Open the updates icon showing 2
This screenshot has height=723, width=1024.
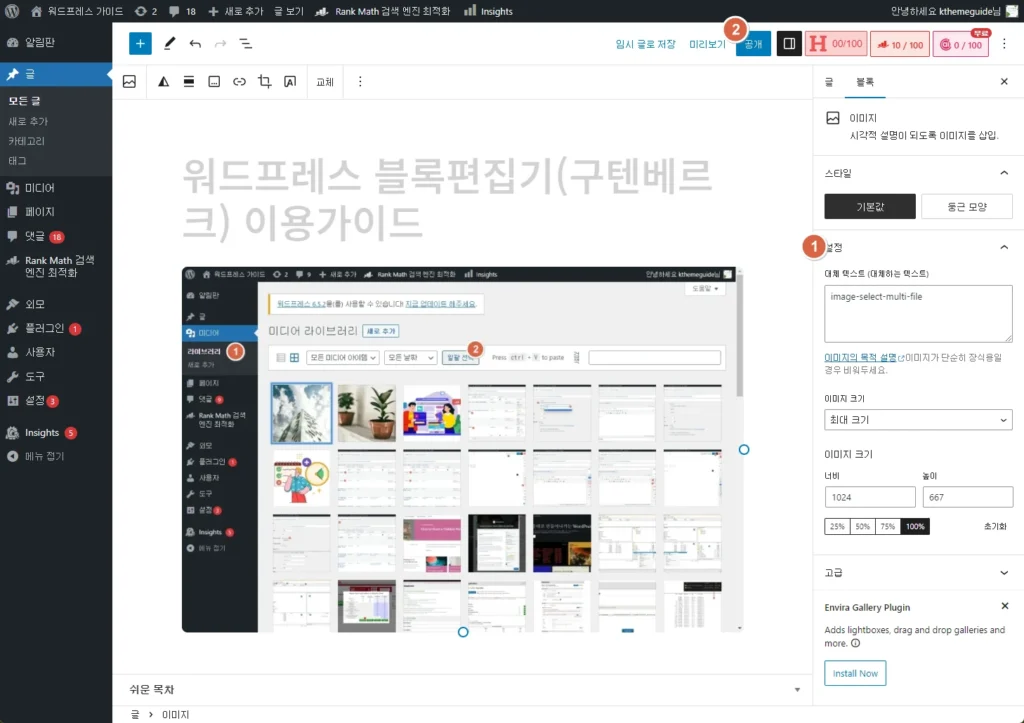[x=146, y=11]
